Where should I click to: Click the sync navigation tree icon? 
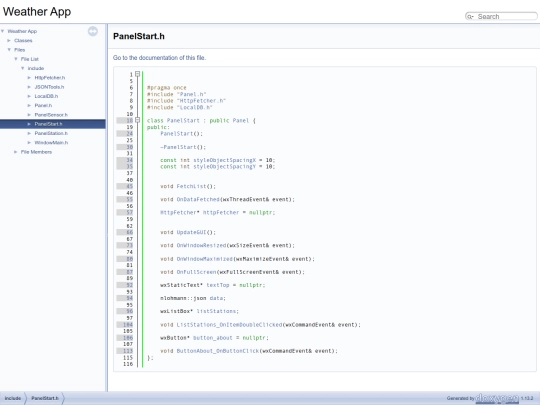pyautogui.click(x=93, y=31)
